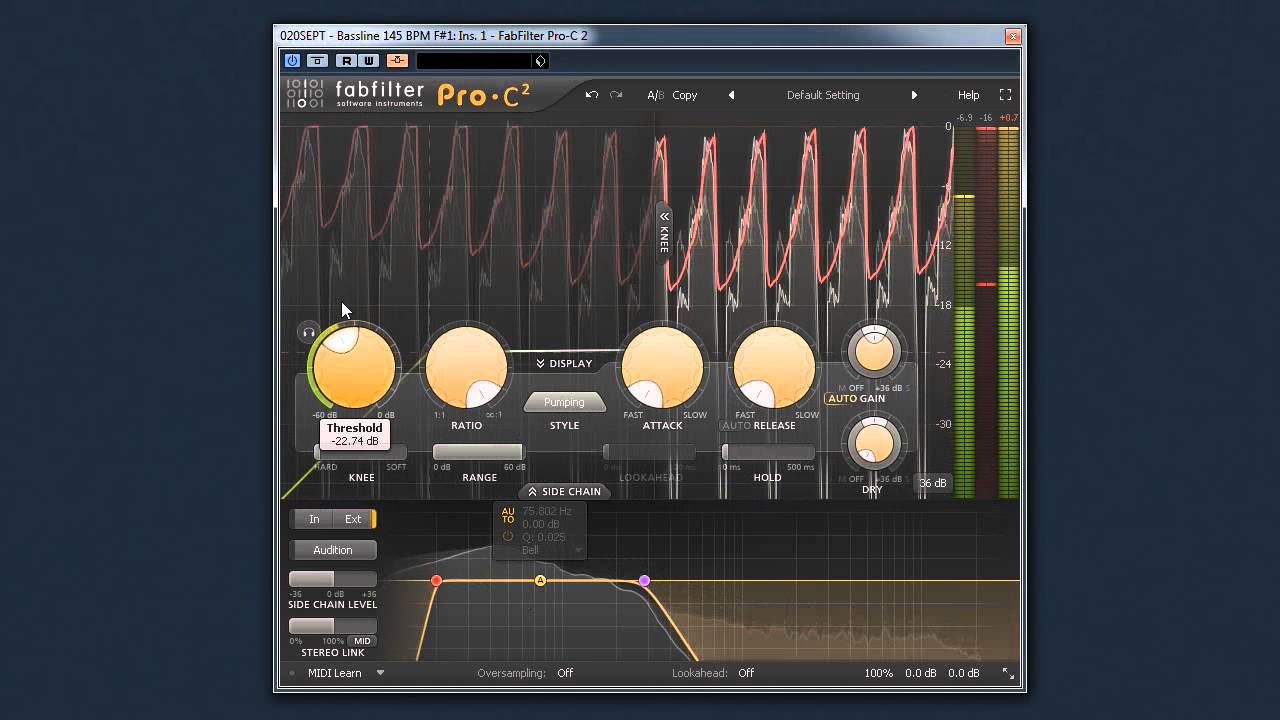The height and width of the screenshot is (720, 1280).
Task: Switch A/B state
Action: 655,95
